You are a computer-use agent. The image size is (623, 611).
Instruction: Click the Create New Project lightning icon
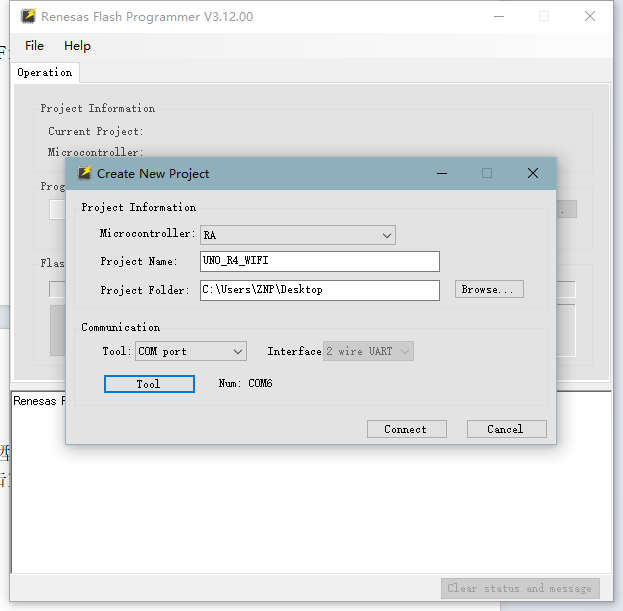(84, 173)
